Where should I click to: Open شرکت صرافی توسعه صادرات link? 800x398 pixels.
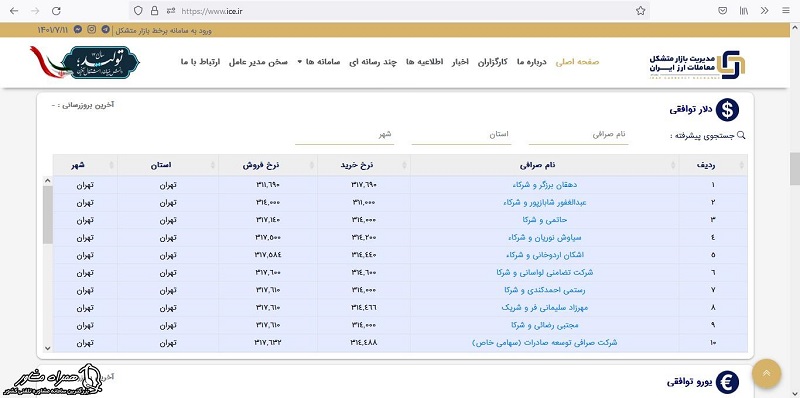(544, 342)
